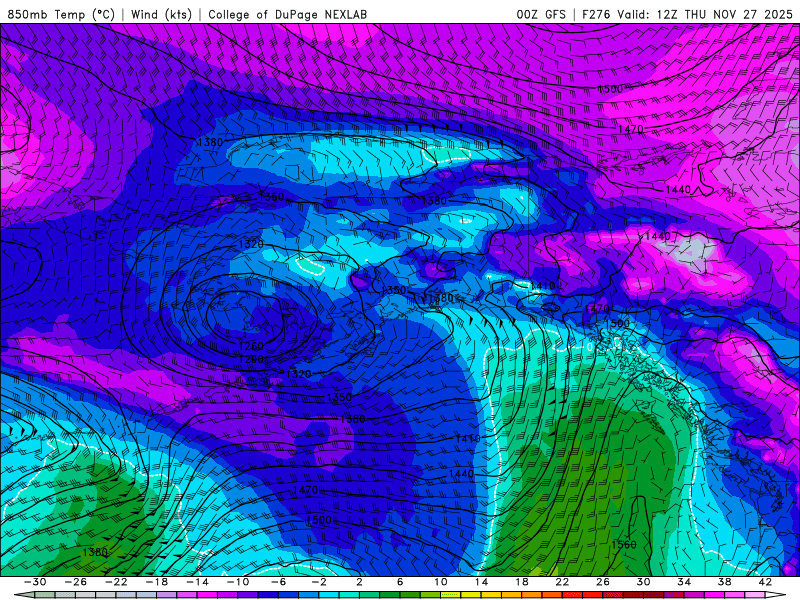Click the 18 color scale label
Viewport: 800px width, 600px height.
(521, 582)
